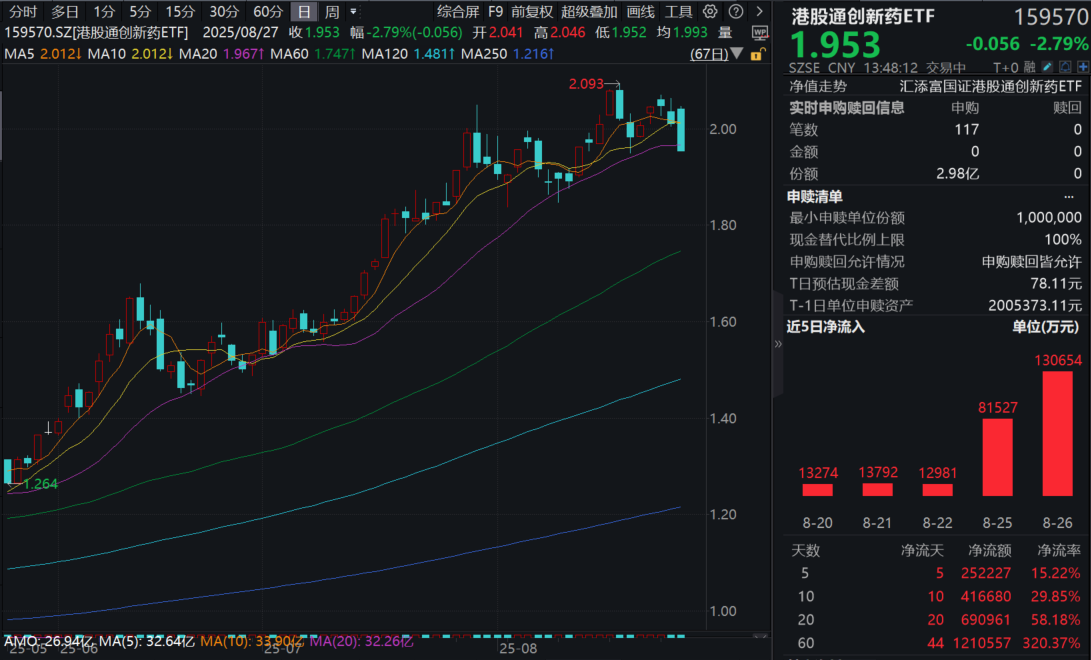This screenshot has width=1091, height=660.
Task: Open the (67日) dropdown arrow
Action: [x=736, y=54]
